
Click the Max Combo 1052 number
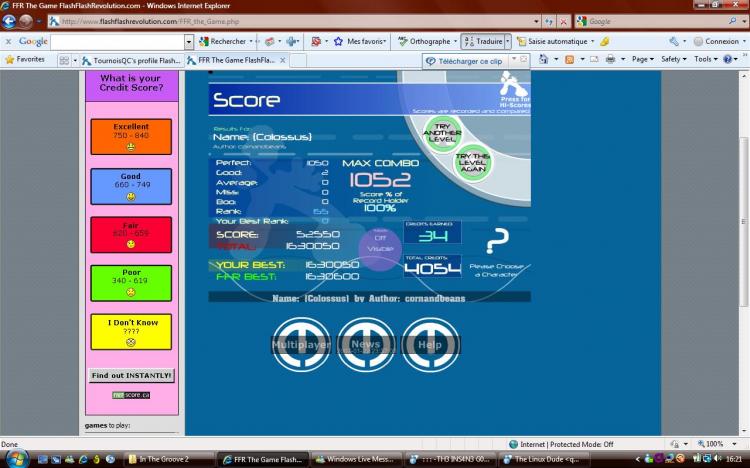point(380,180)
